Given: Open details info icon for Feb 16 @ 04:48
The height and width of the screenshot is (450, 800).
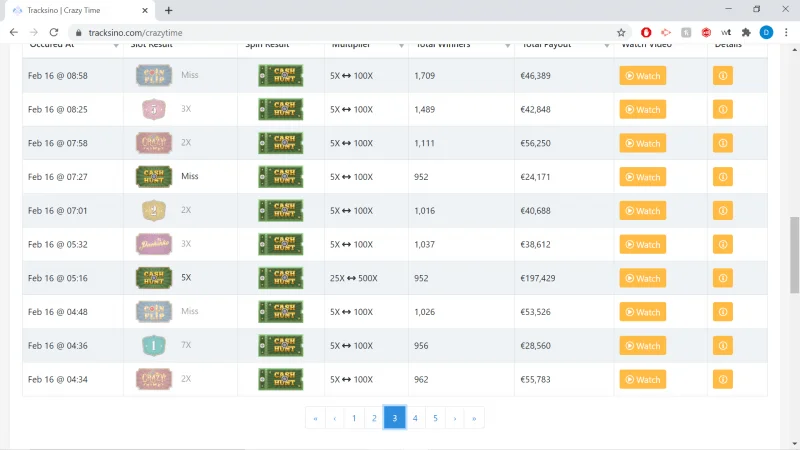Looking at the screenshot, I should [x=722, y=312].
